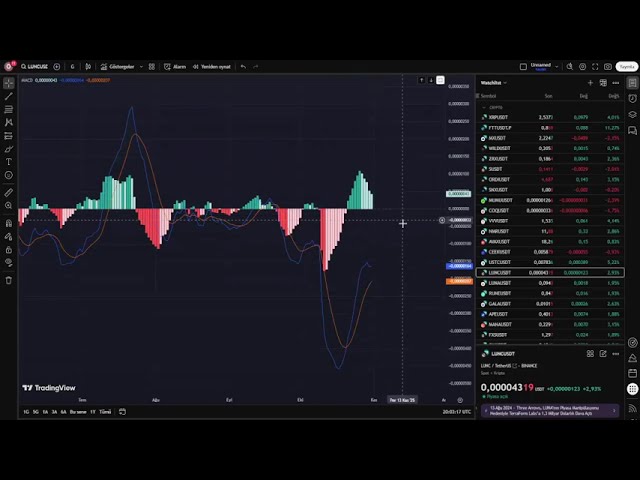
Task: Enter fullscreen mode from top toolbar
Action: 594,67
